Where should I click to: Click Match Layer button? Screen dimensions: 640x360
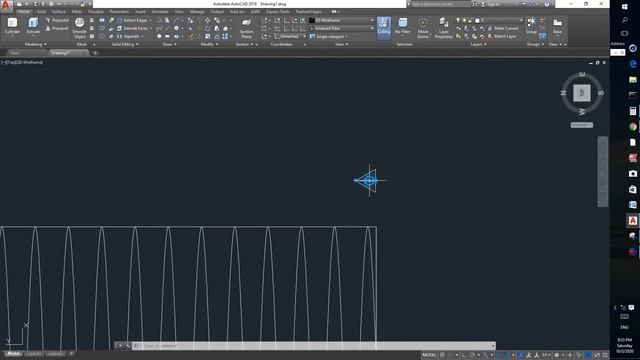pos(502,36)
